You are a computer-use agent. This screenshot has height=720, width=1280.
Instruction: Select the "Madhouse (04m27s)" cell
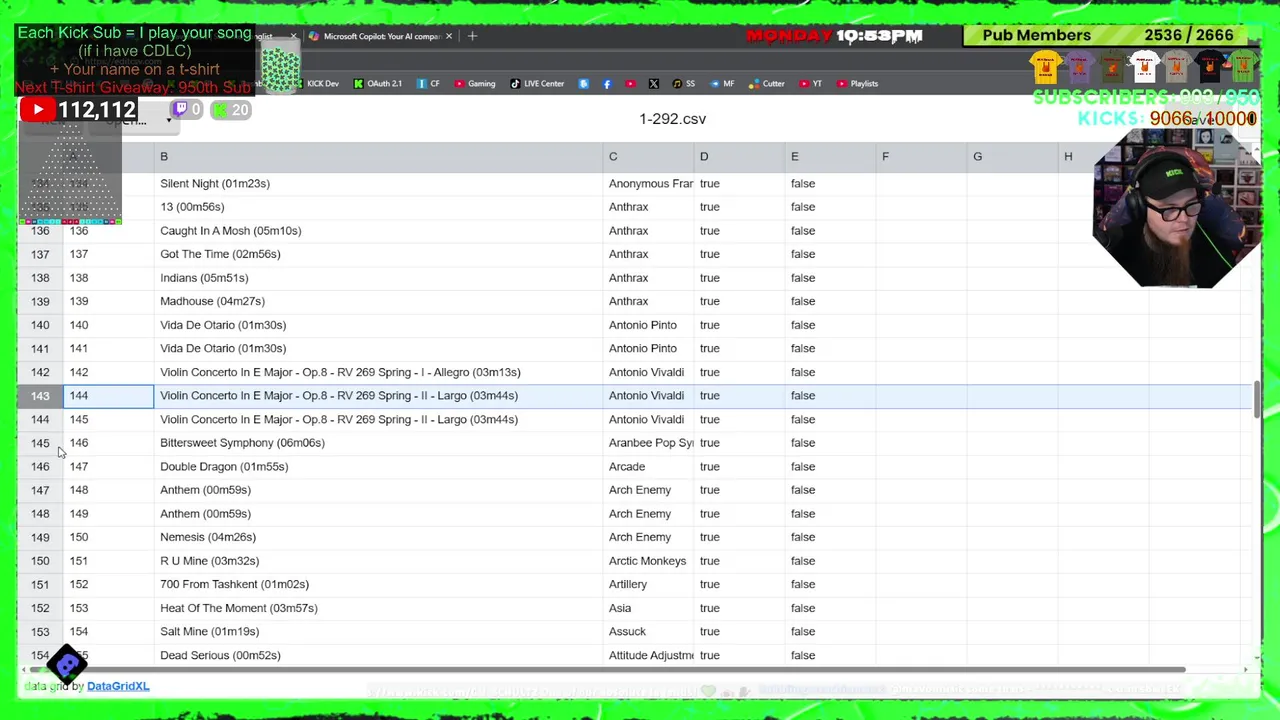(x=378, y=301)
